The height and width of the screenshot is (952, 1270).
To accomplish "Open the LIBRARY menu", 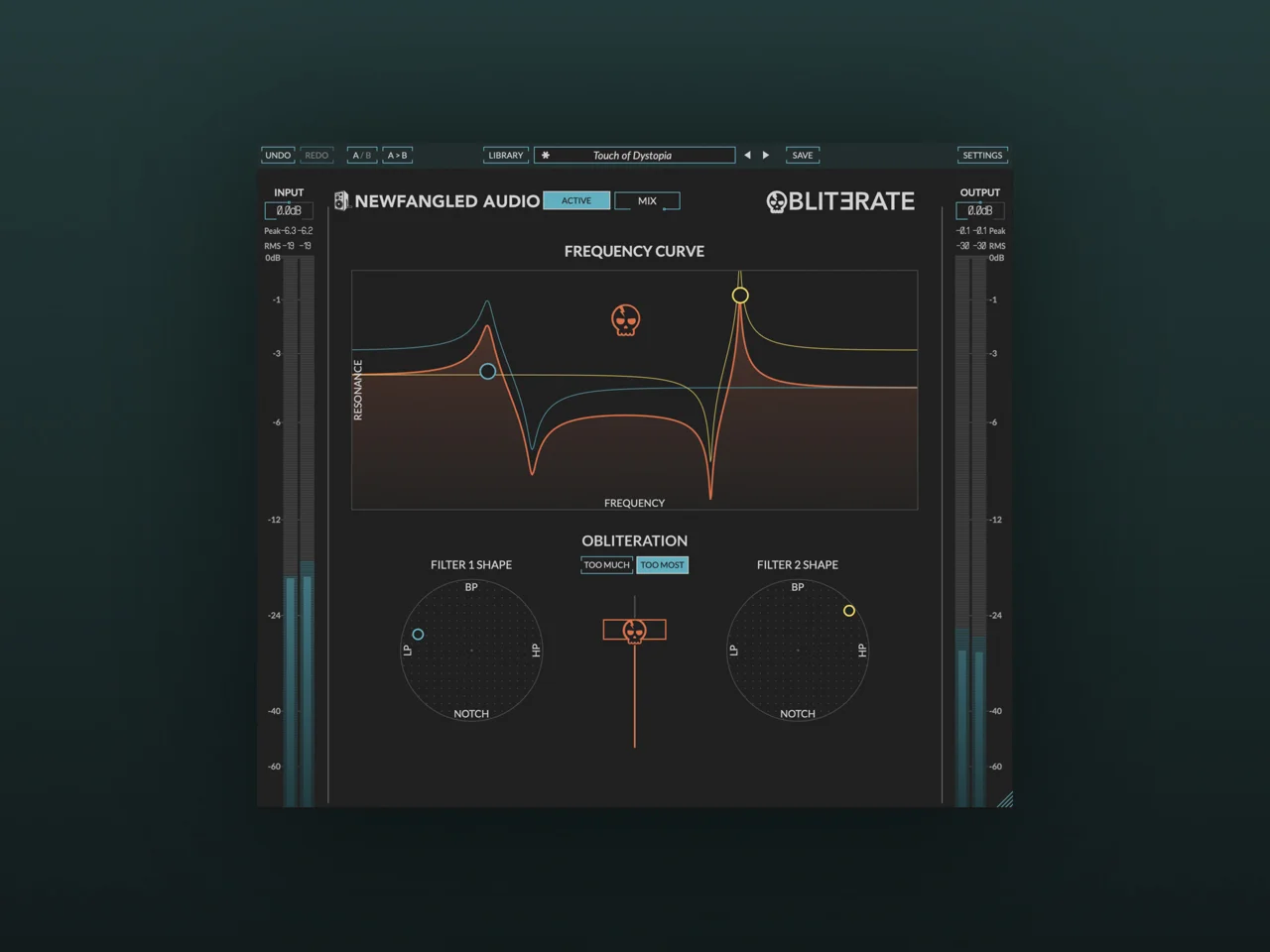I will (x=506, y=156).
